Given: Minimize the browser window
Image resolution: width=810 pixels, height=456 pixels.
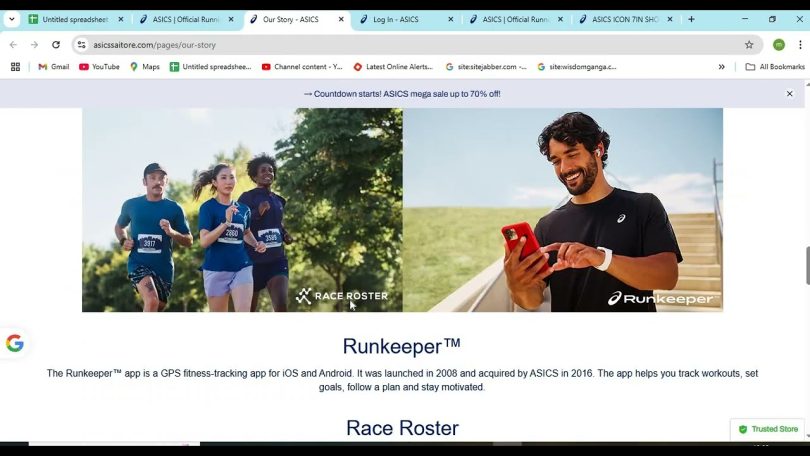Looking at the screenshot, I should pyautogui.click(x=745, y=19).
